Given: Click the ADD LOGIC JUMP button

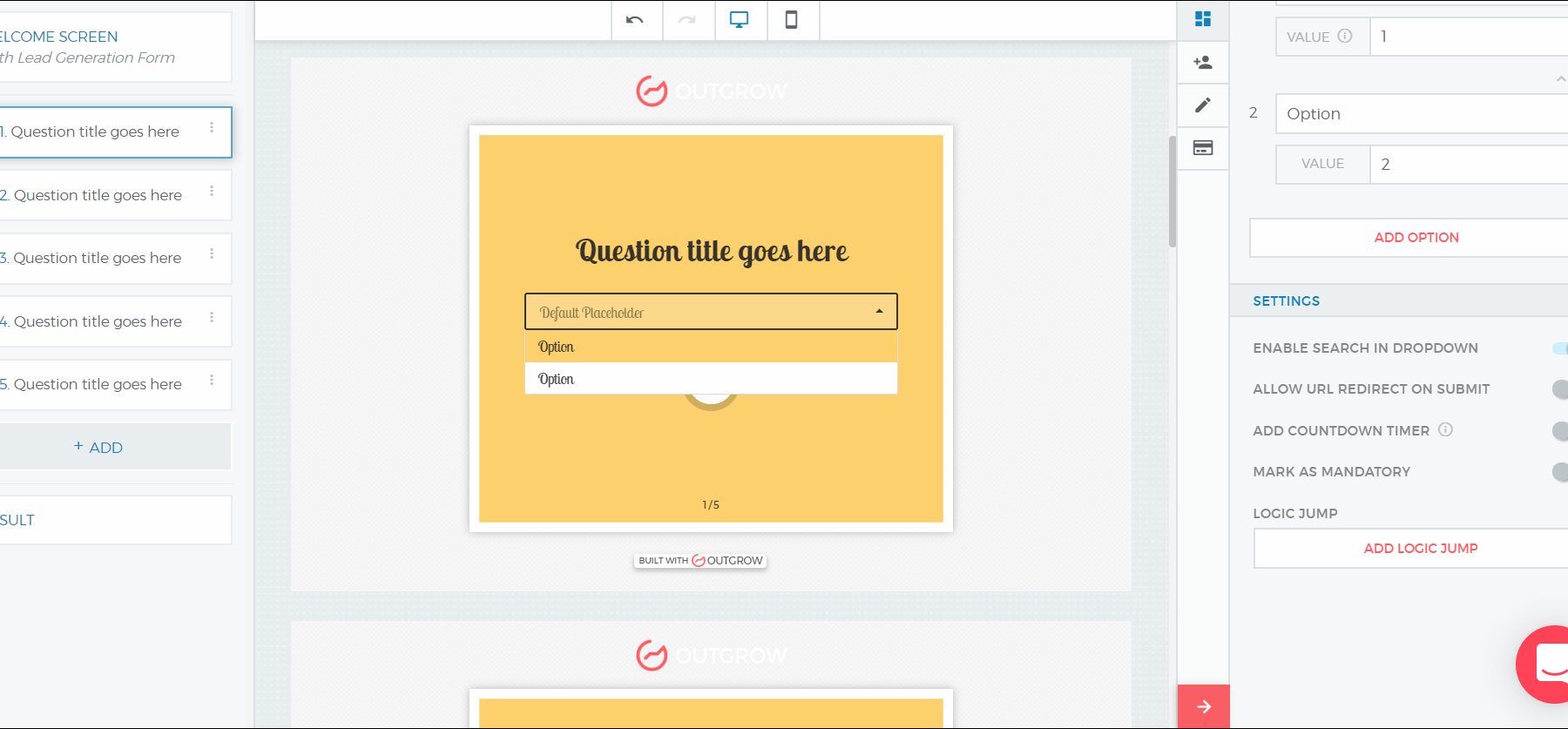Looking at the screenshot, I should [x=1420, y=549].
